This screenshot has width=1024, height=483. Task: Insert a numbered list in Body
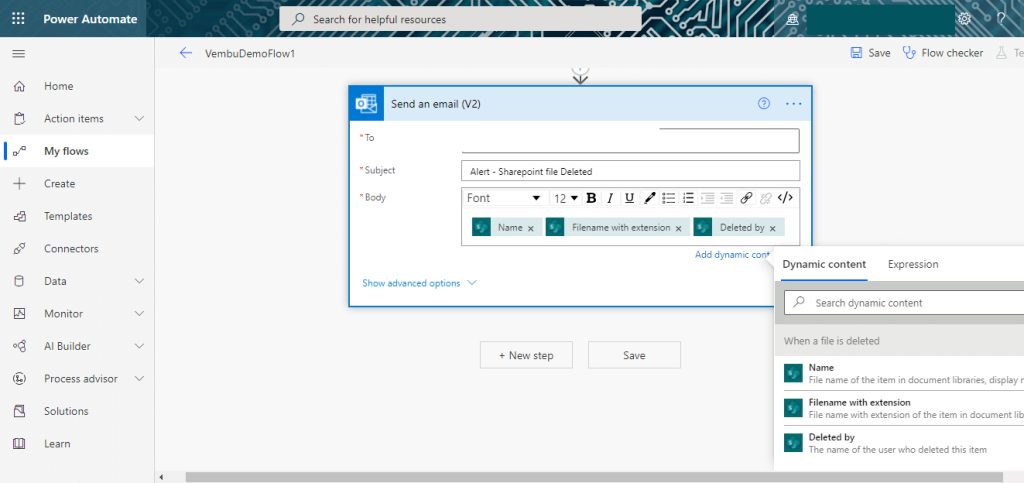[x=688, y=198]
